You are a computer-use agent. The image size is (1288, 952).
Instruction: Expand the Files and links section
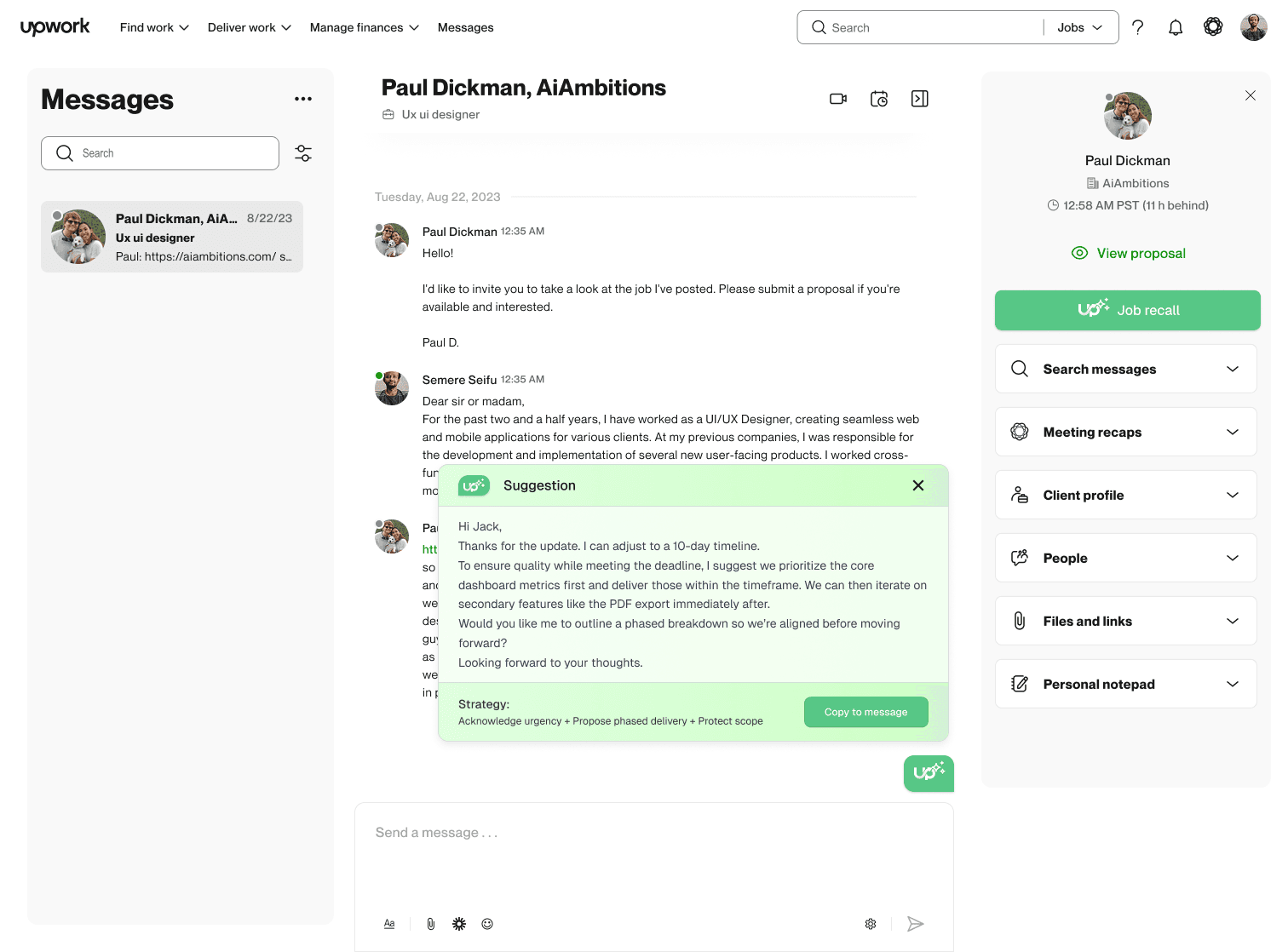pos(1126,621)
